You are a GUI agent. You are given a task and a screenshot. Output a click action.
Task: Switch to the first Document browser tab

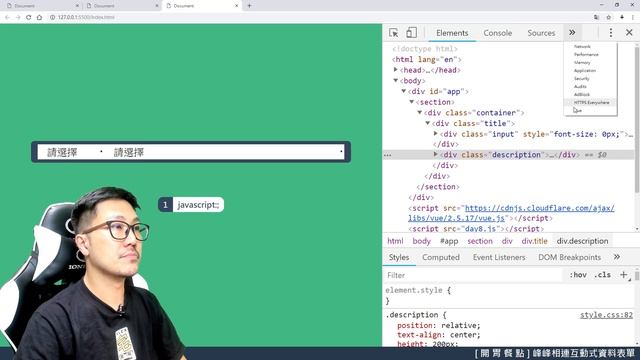[x=41, y=6]
